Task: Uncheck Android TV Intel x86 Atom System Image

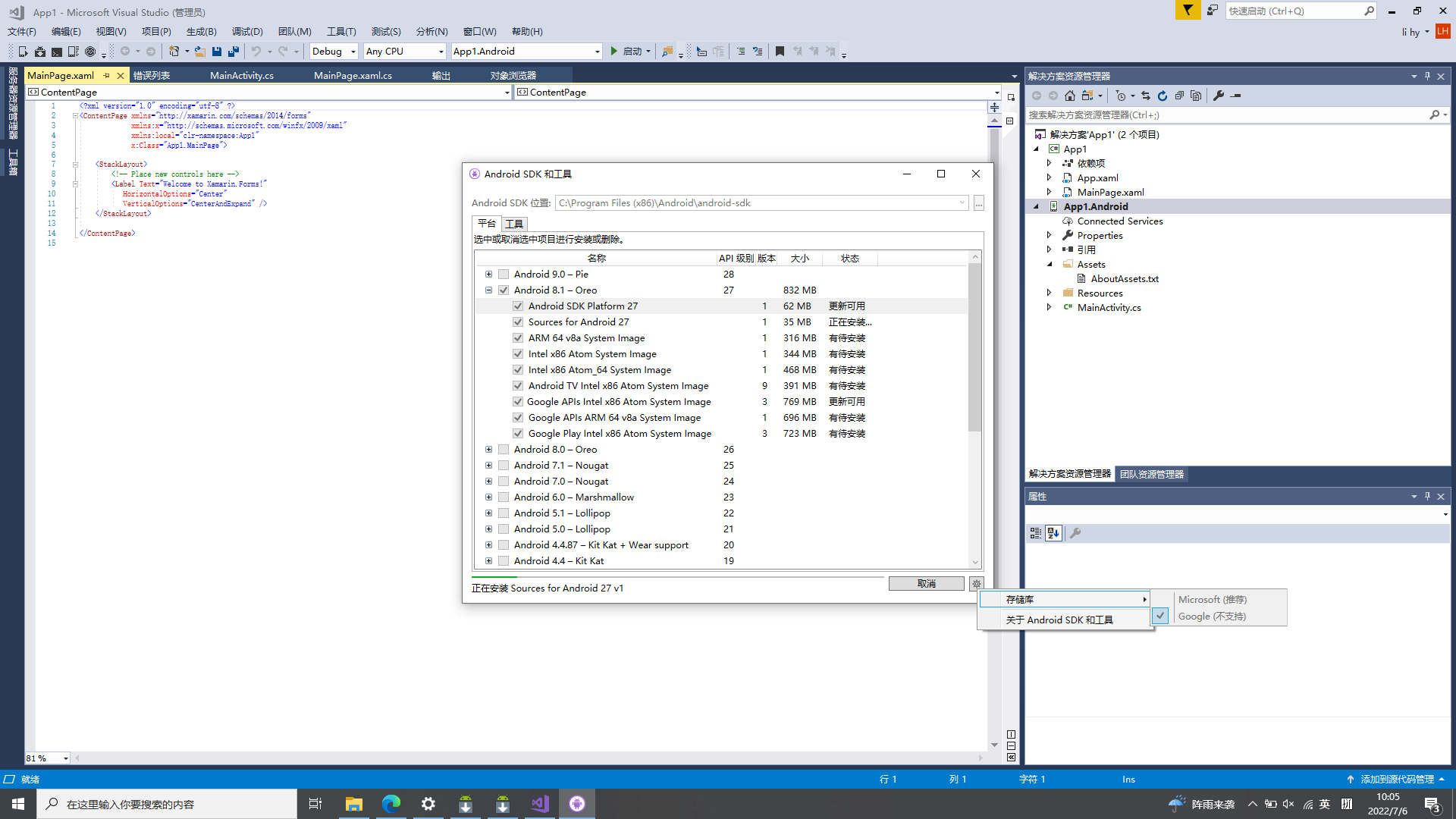Action: click(518, 386)
